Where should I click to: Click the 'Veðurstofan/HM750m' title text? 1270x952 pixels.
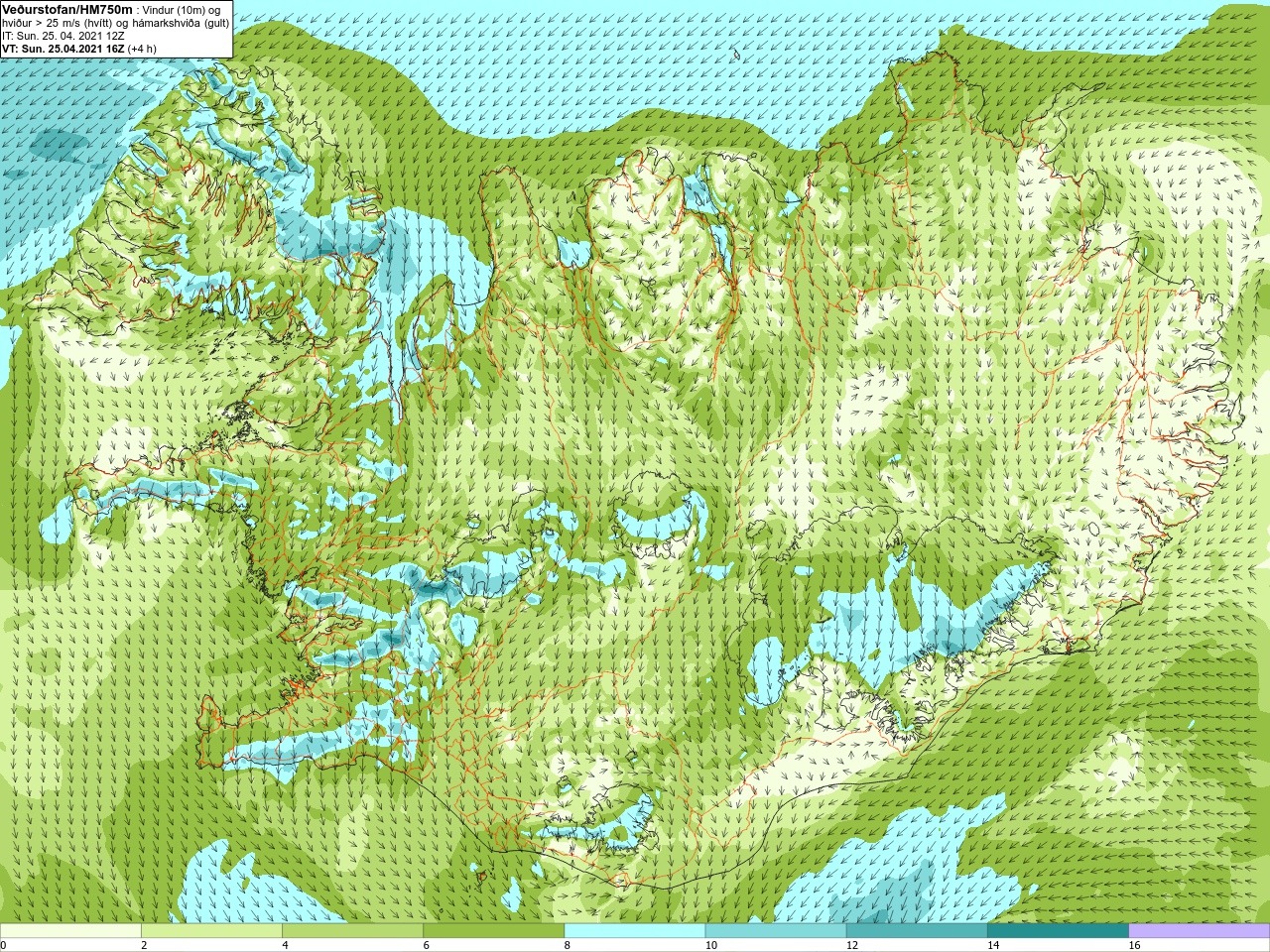(x=66, y=9)
